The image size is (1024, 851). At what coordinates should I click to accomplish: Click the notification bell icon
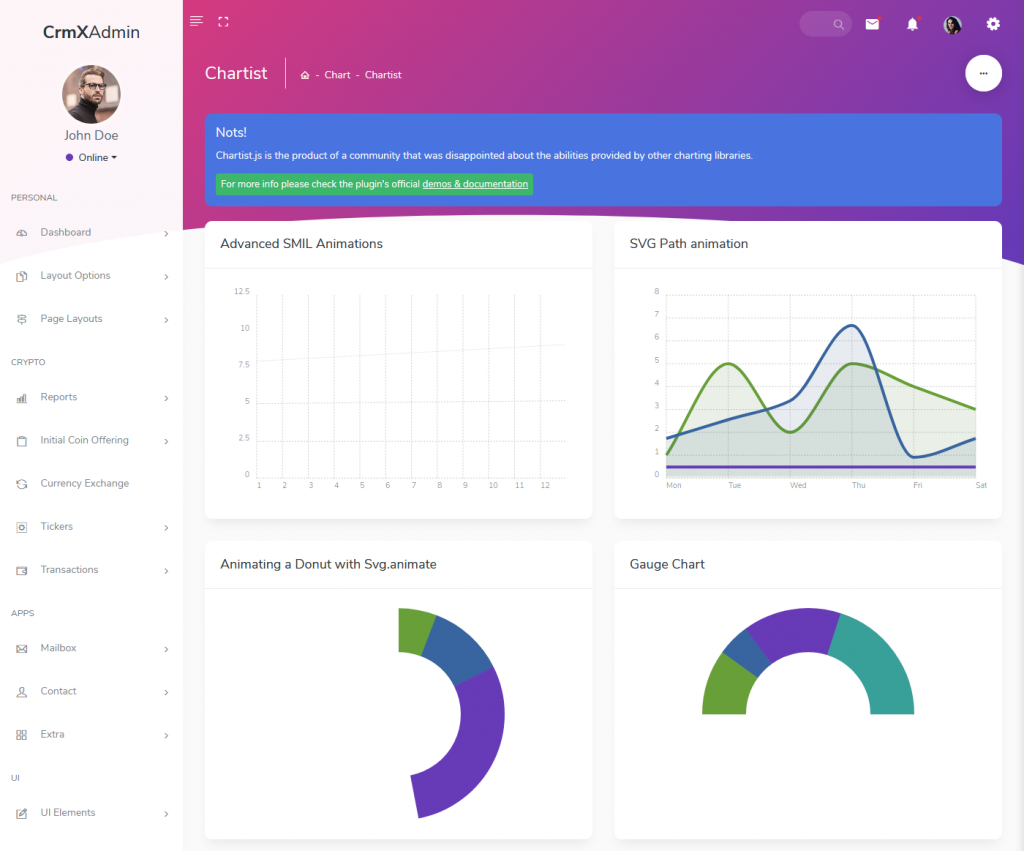pos(912,24)
